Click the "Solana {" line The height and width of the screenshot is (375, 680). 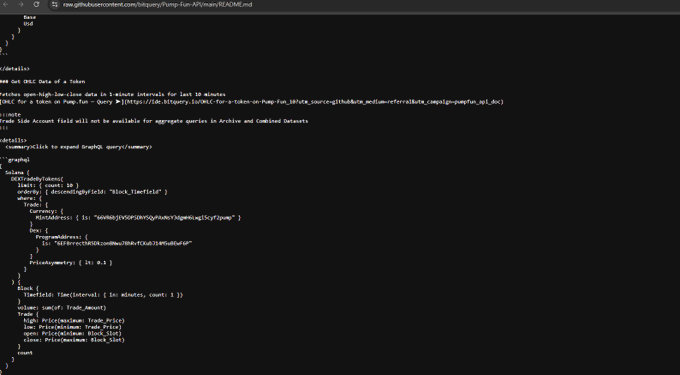point(17,173)
